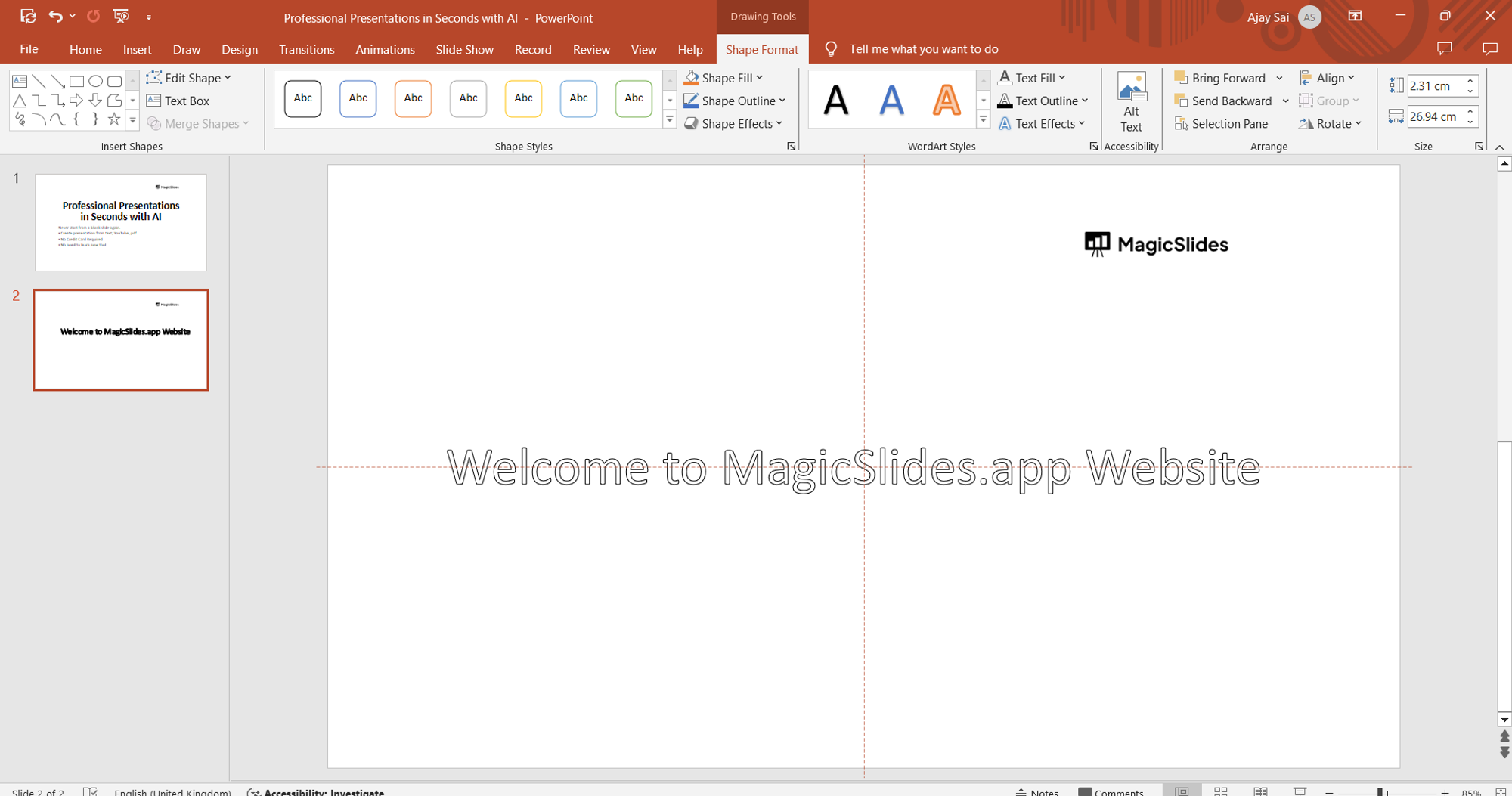Apply the orange outline Abc shape style
This screenshot has height=796, width=1512.
pos(413,98)
